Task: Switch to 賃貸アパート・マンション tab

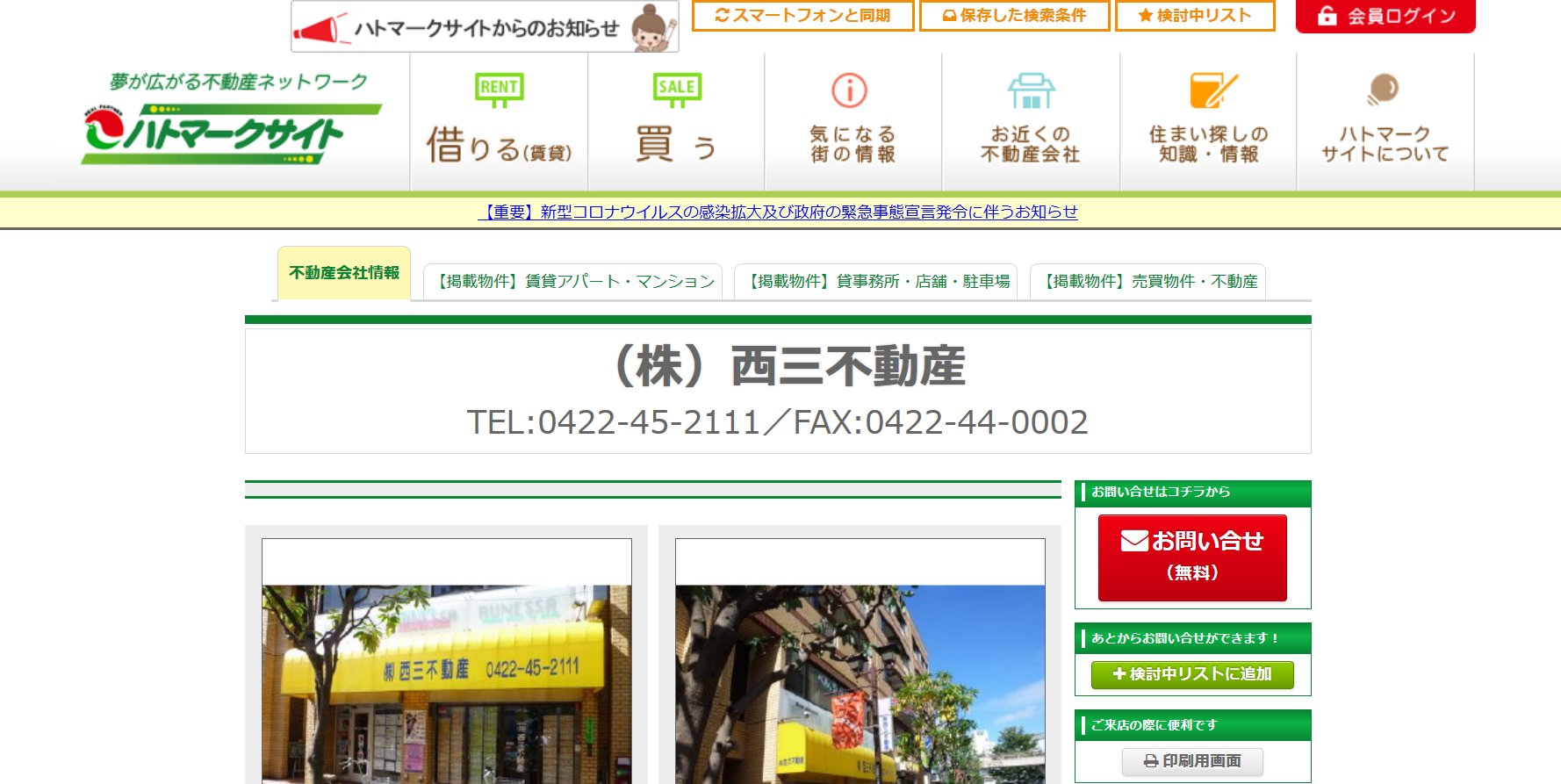Action: click(572, 281)
